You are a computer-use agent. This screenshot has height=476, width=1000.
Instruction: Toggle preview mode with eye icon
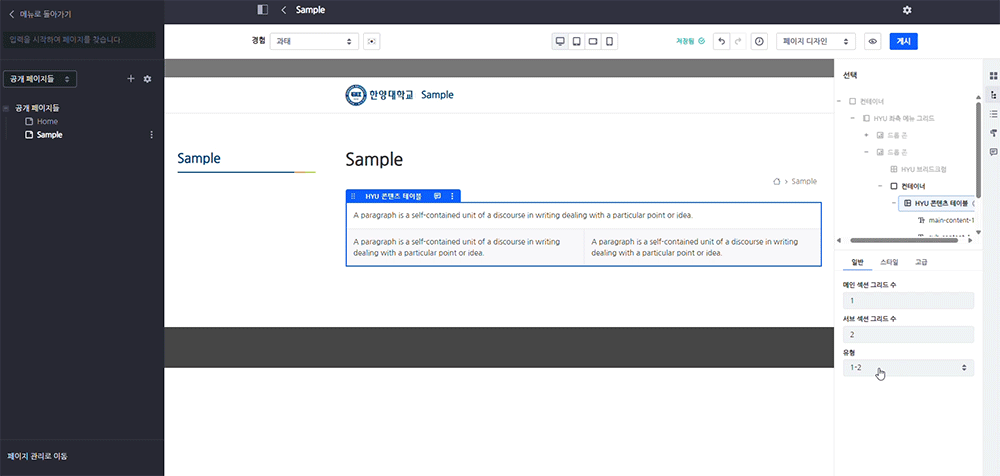click(873, 42)
